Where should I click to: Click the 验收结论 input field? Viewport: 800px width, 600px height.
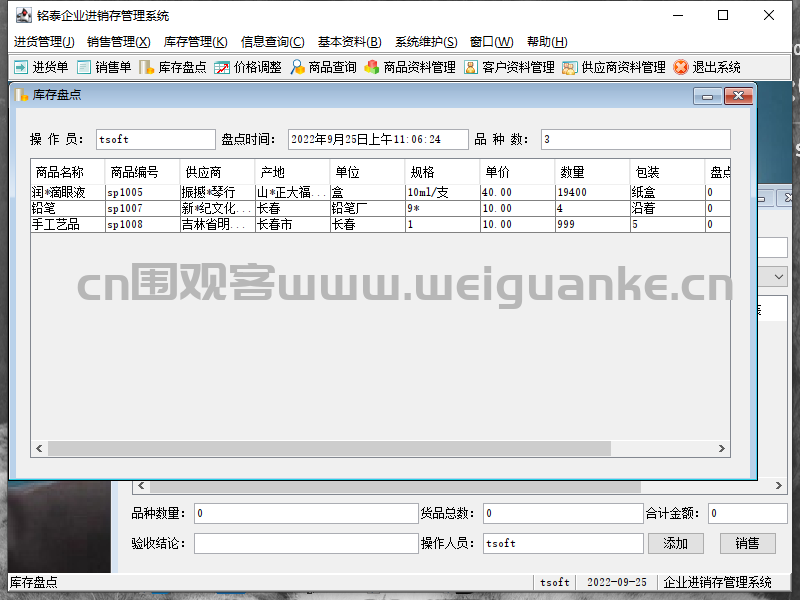[306, 543]
